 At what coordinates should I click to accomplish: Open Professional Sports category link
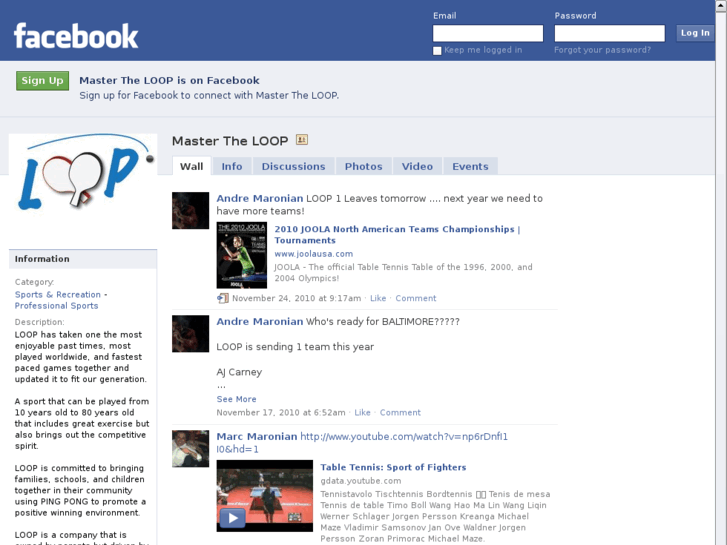point(56,306)
